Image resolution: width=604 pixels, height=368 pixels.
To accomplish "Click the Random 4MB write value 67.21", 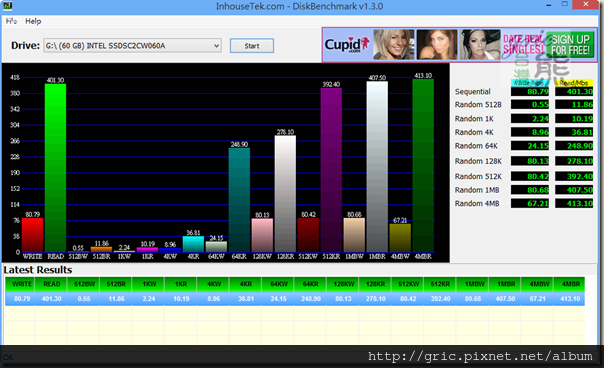I will point(530,203).
